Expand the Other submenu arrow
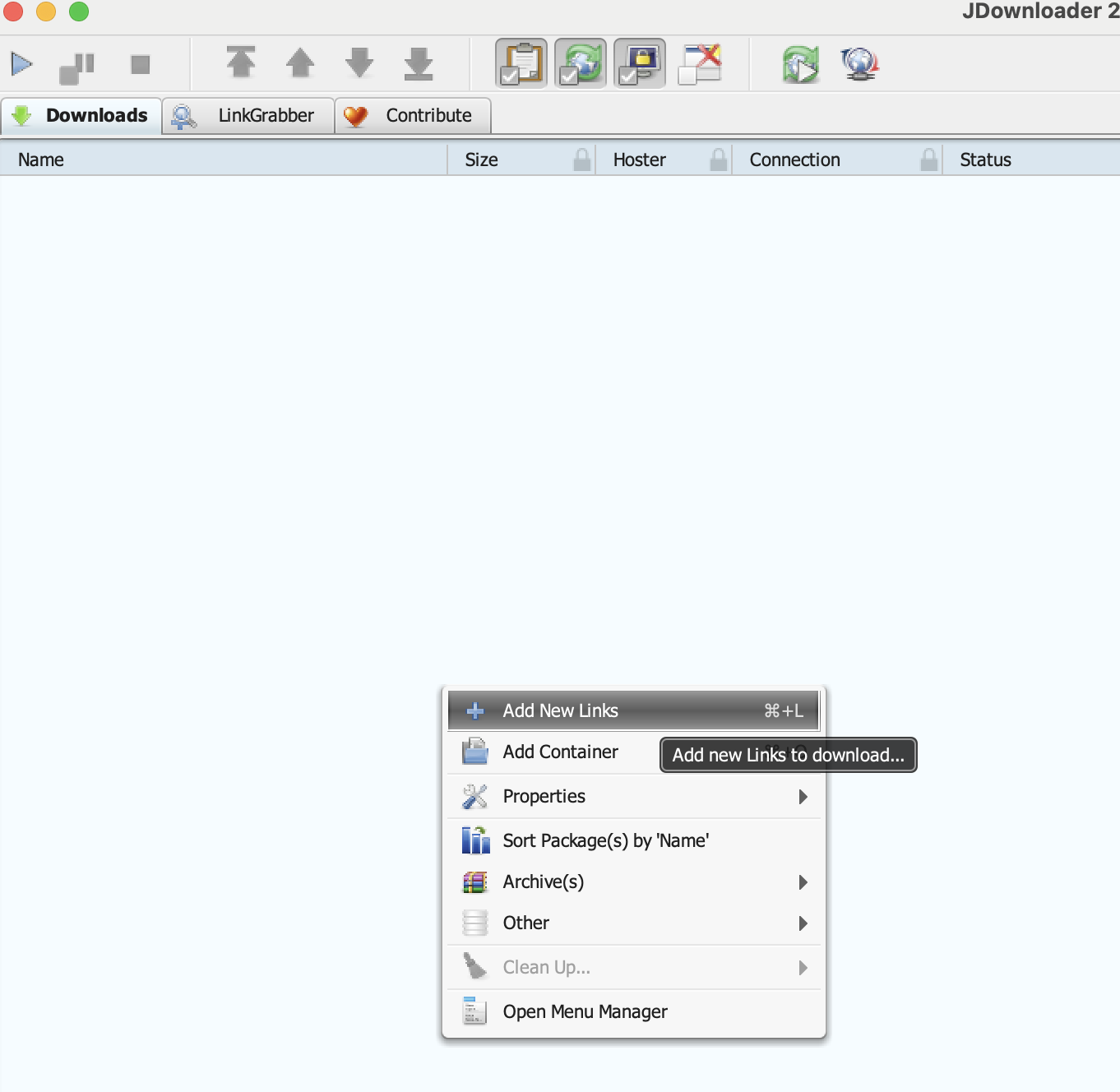This screenshot has height=1092, width=1120. coord(803,923)
